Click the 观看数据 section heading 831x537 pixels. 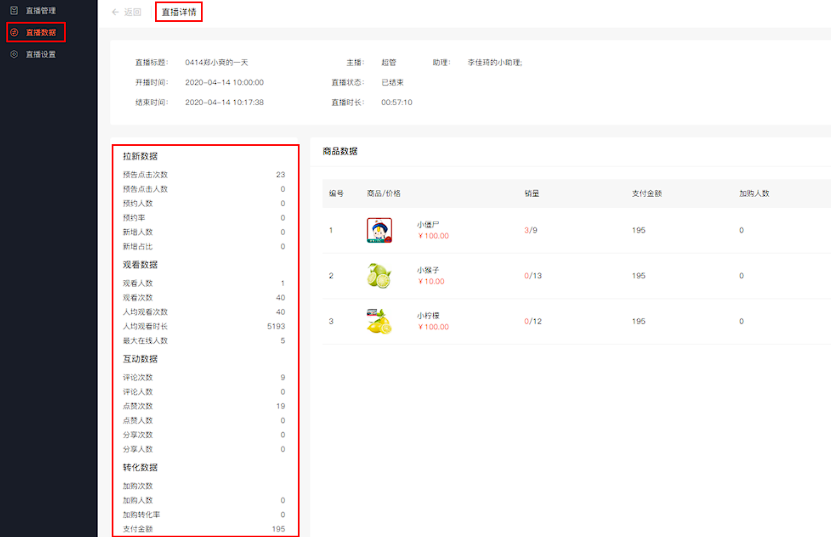coord(140,265)
